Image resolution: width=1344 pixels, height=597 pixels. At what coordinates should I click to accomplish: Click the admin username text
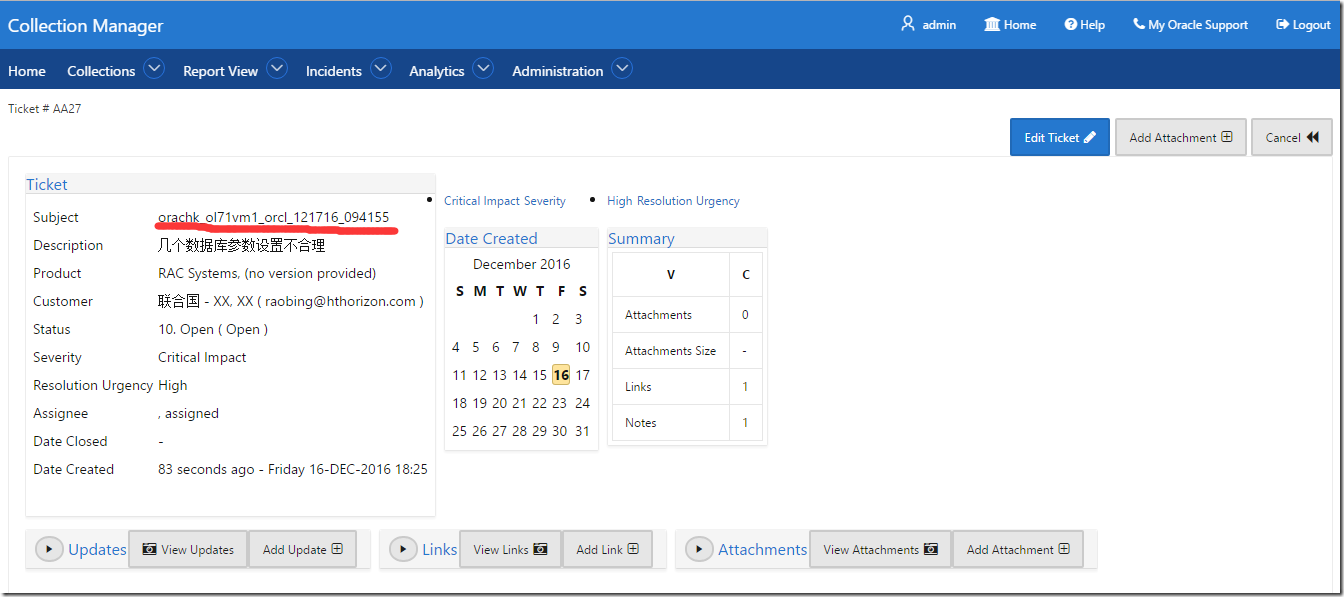coord(939,25)
